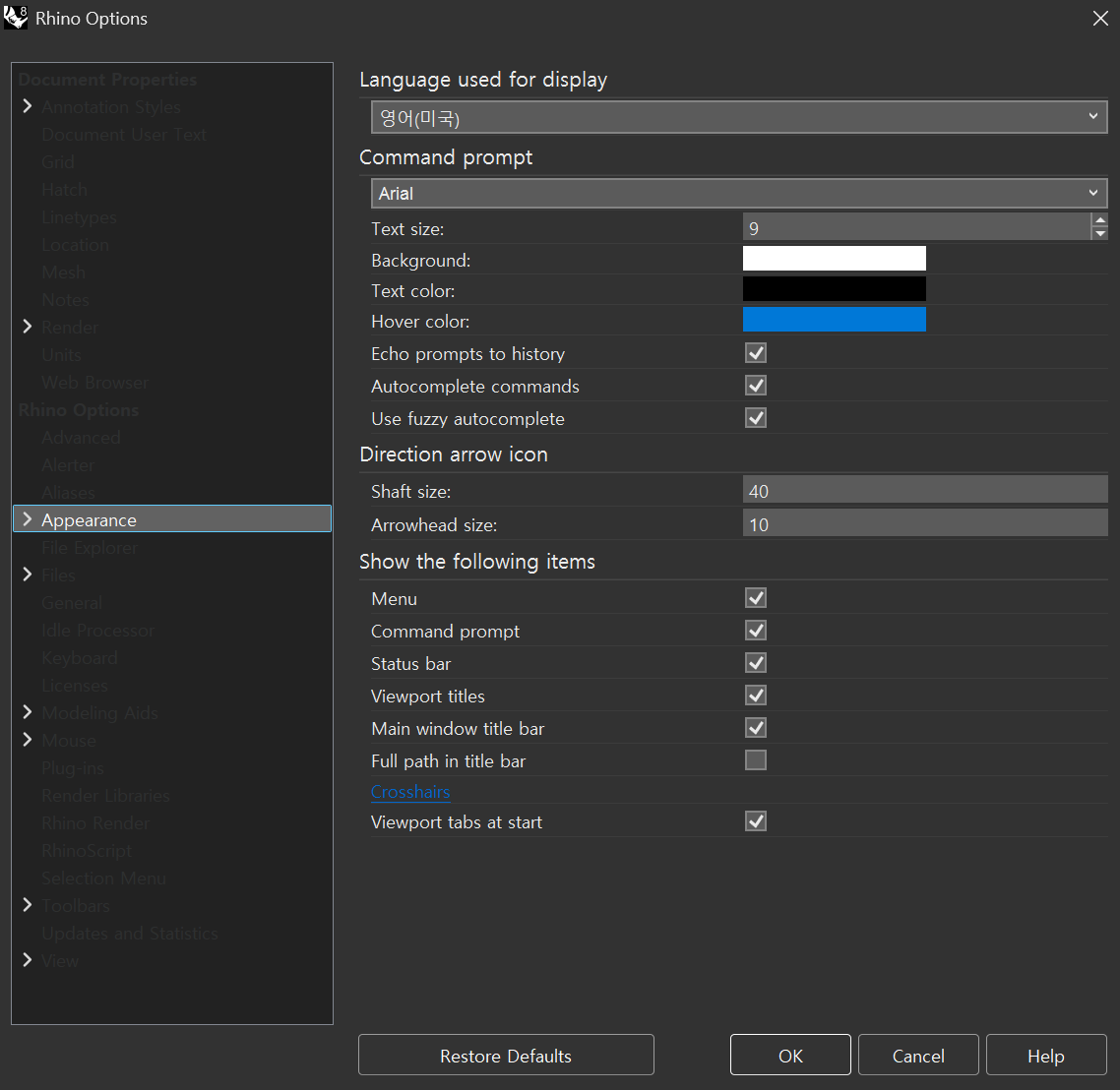
Task: Select the Location options page
Action: click(75, 245)
